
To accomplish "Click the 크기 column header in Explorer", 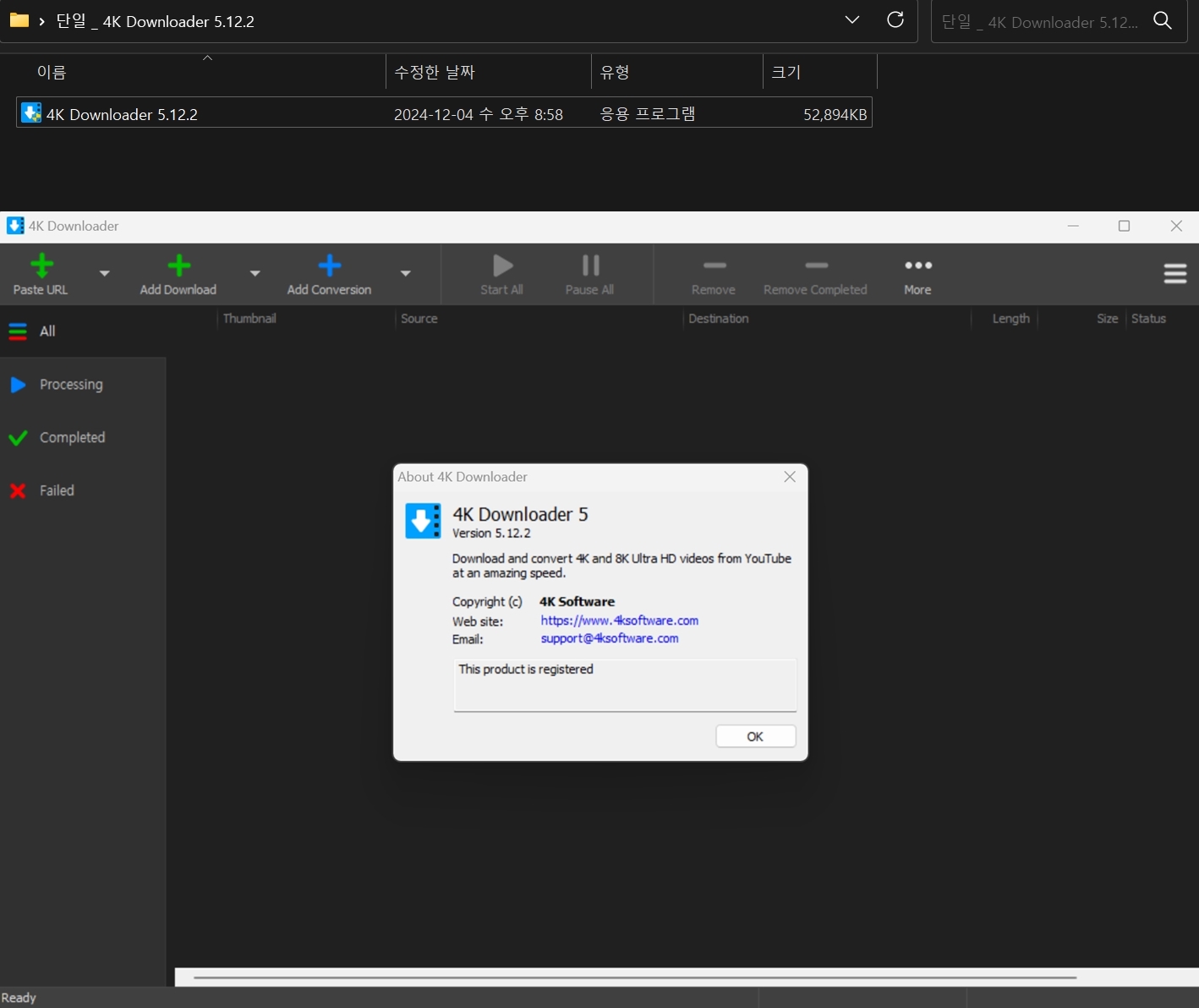I will point(820,72).
